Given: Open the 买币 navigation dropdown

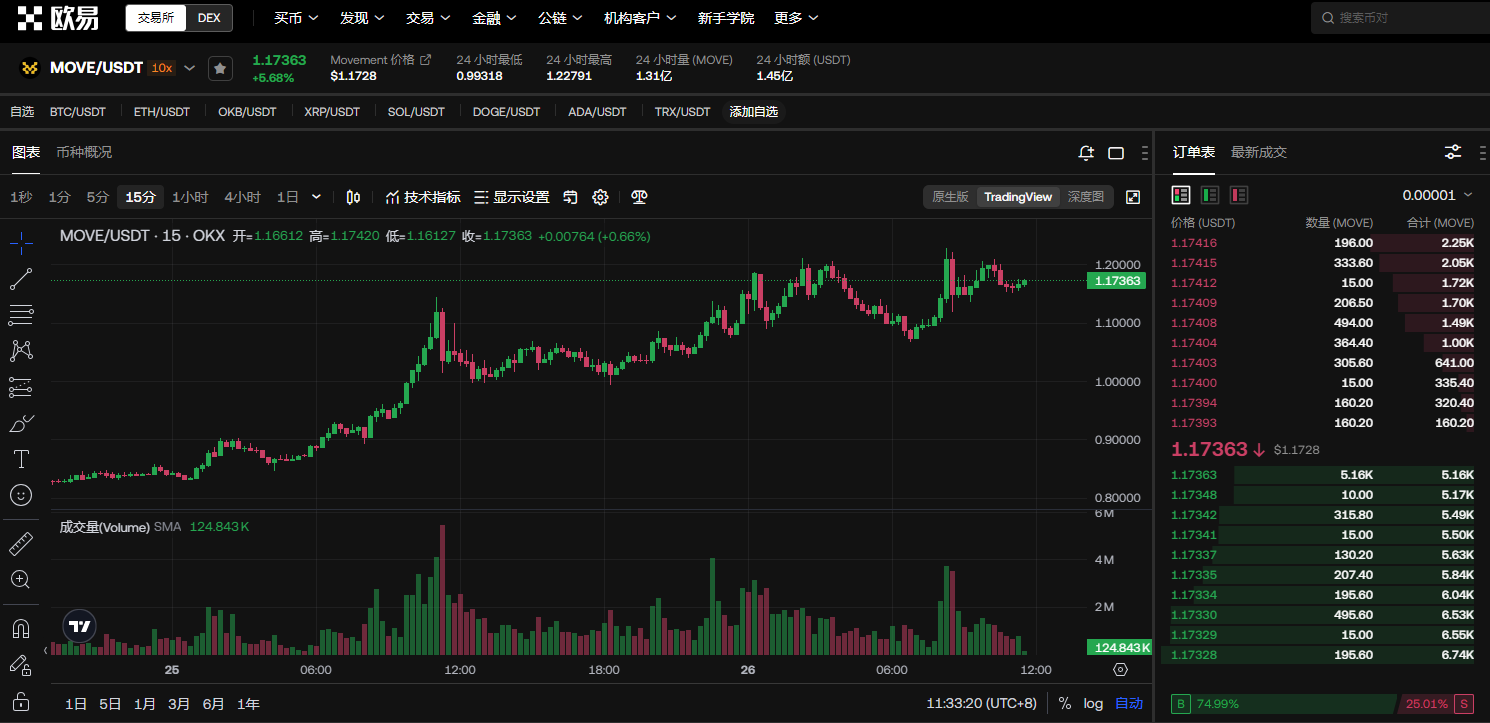Looking at the screenshot, I should pos(296,18).
